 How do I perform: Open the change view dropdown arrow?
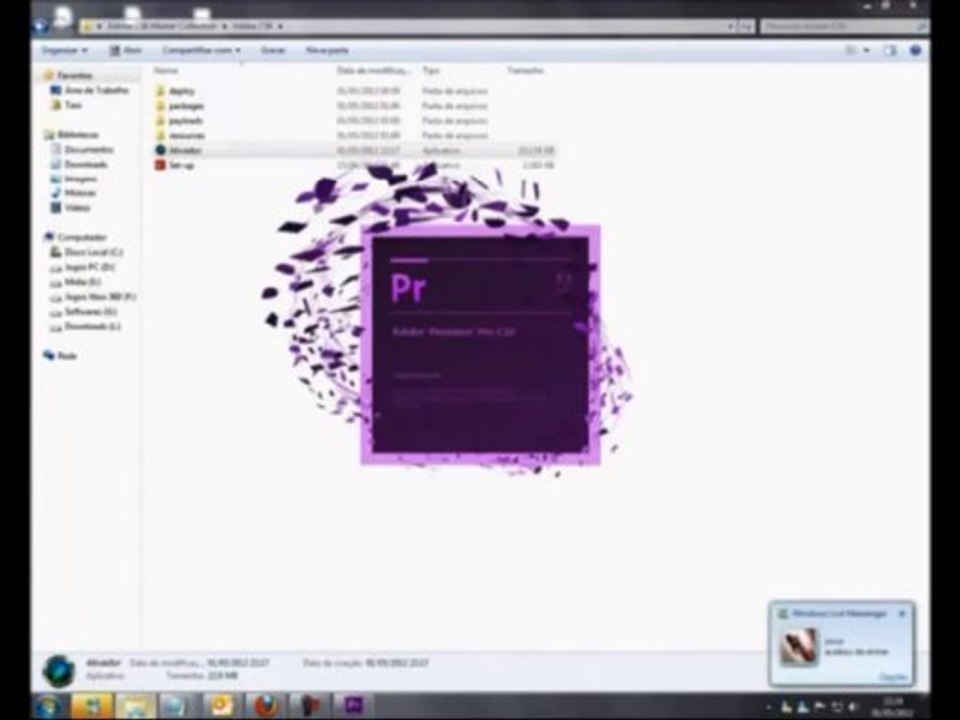click(866, 50)
